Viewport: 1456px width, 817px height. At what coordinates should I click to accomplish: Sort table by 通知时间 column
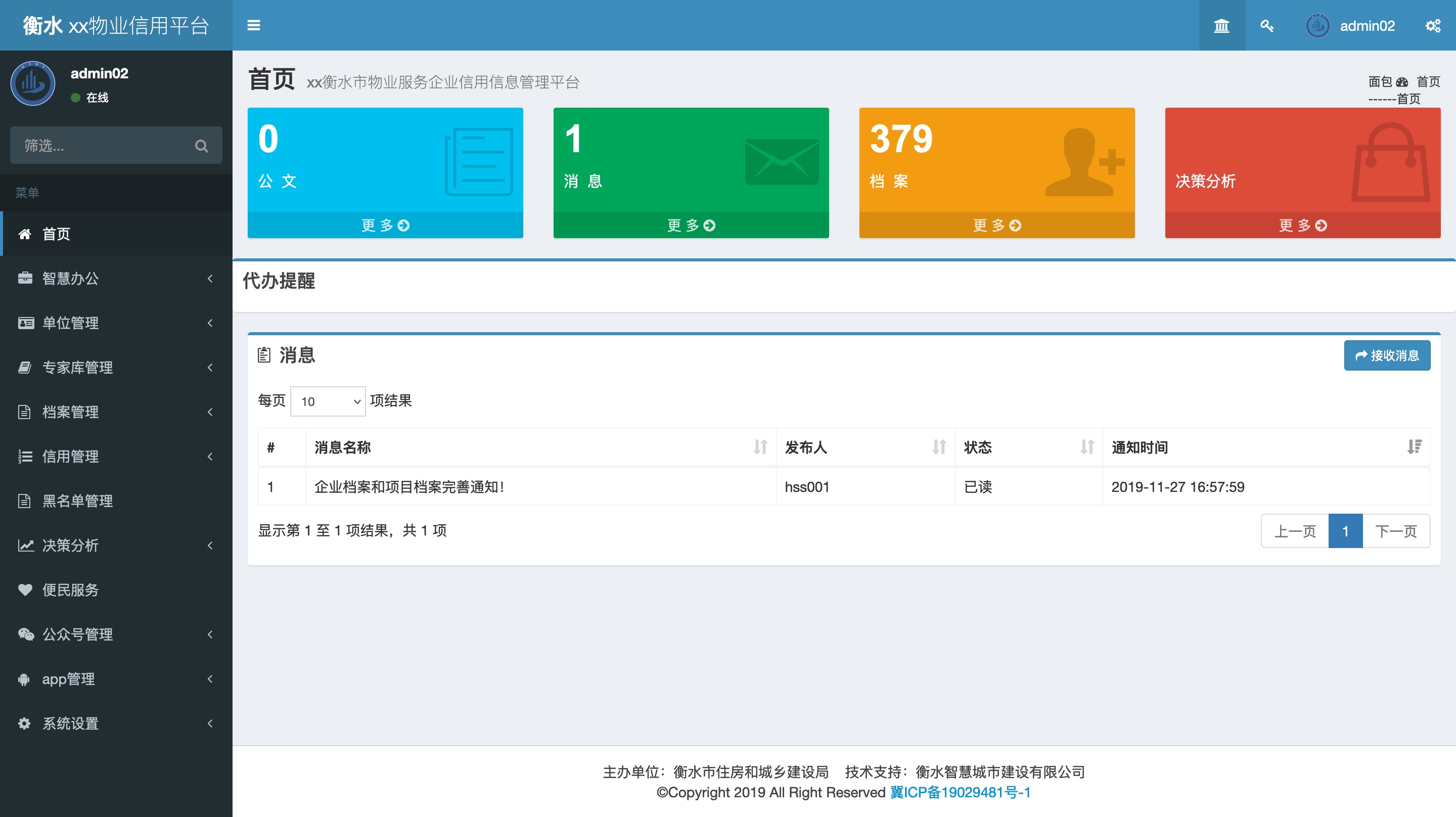click(1266, 448)
